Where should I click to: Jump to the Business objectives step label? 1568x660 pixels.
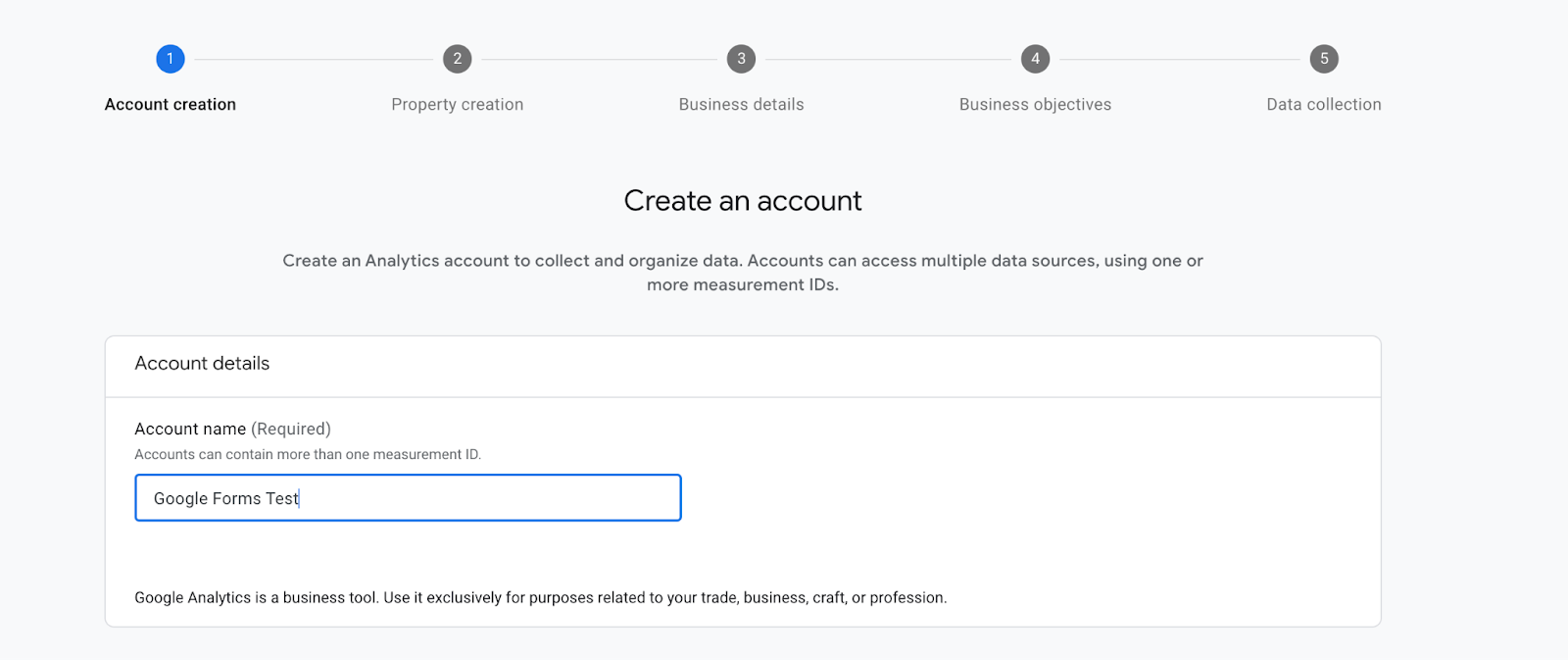pyautogui.click(x=1035, y=104)
